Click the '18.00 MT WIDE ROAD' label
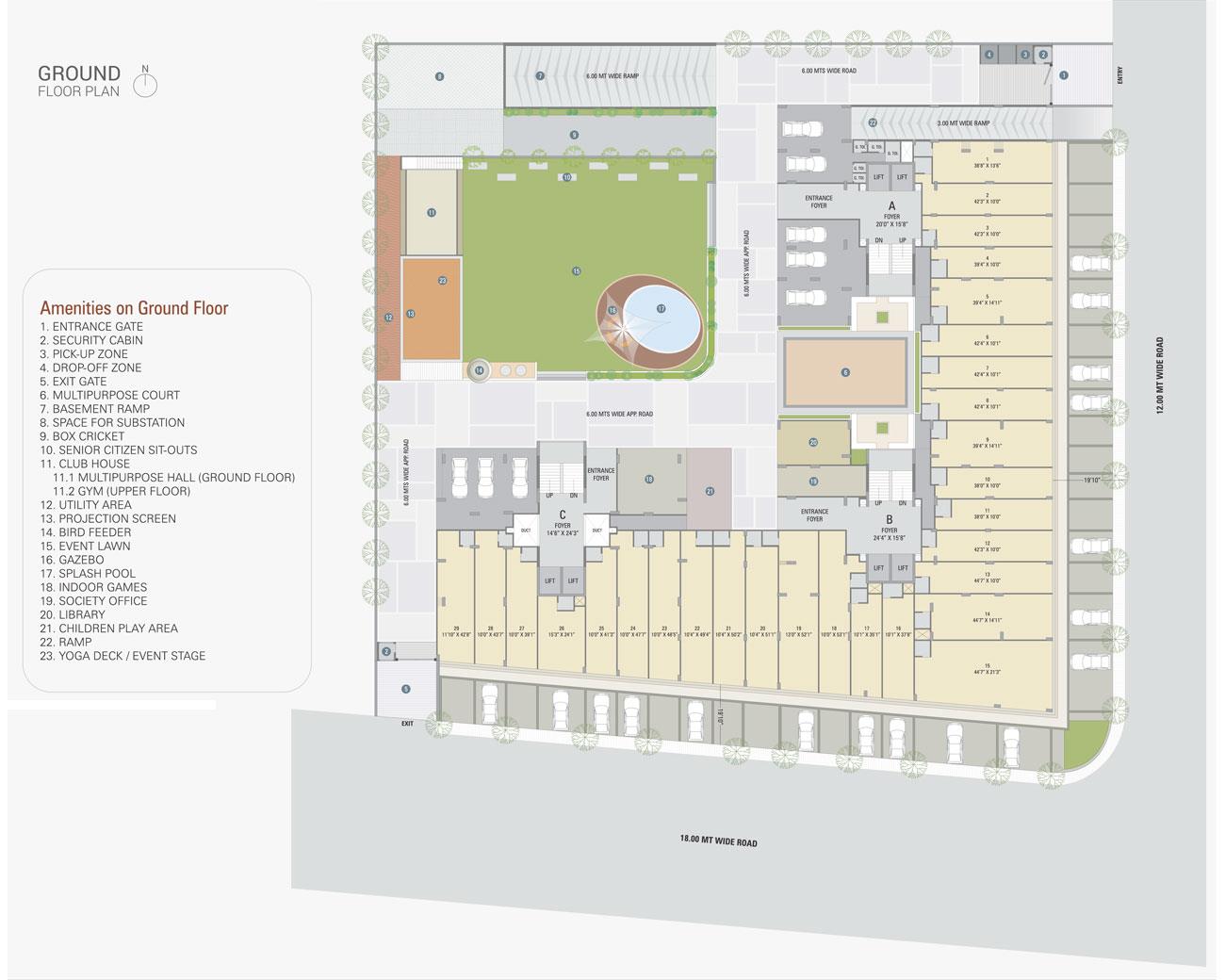 pyautogui.click(x=719, y=841)
